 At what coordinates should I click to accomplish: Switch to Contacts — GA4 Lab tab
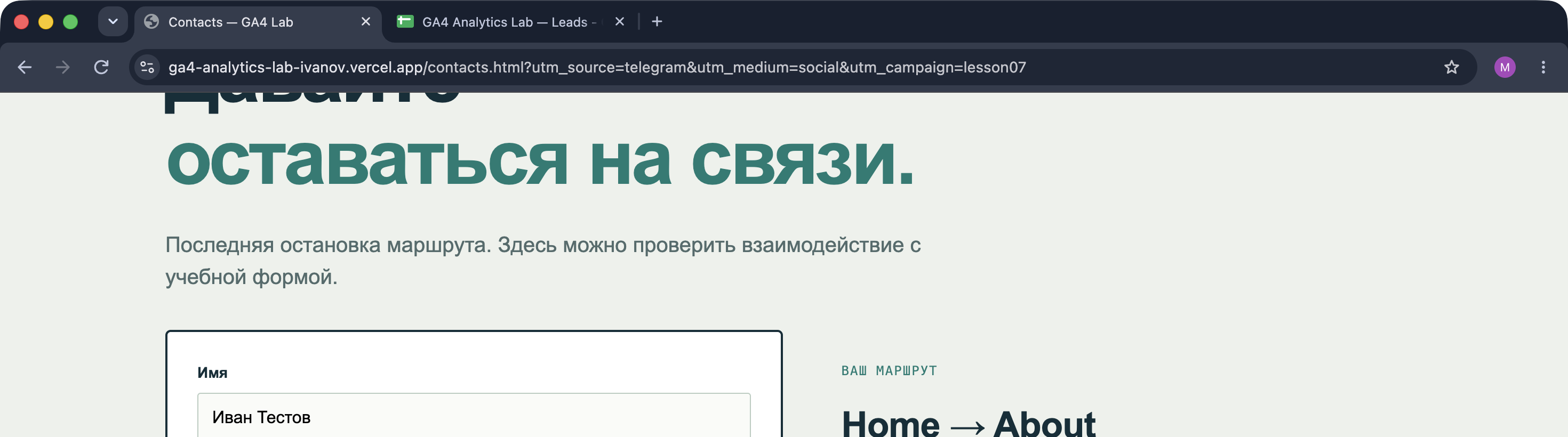click(258, 22)
